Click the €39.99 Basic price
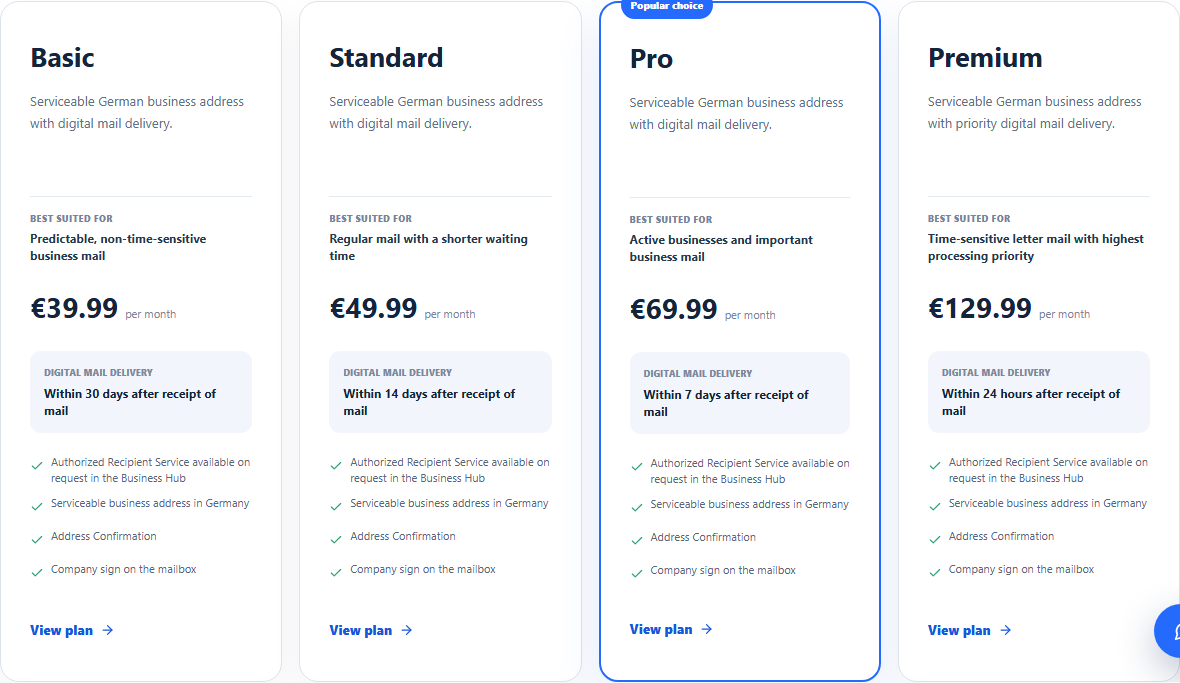This screenshot has height=683, width=1180. 74,308
